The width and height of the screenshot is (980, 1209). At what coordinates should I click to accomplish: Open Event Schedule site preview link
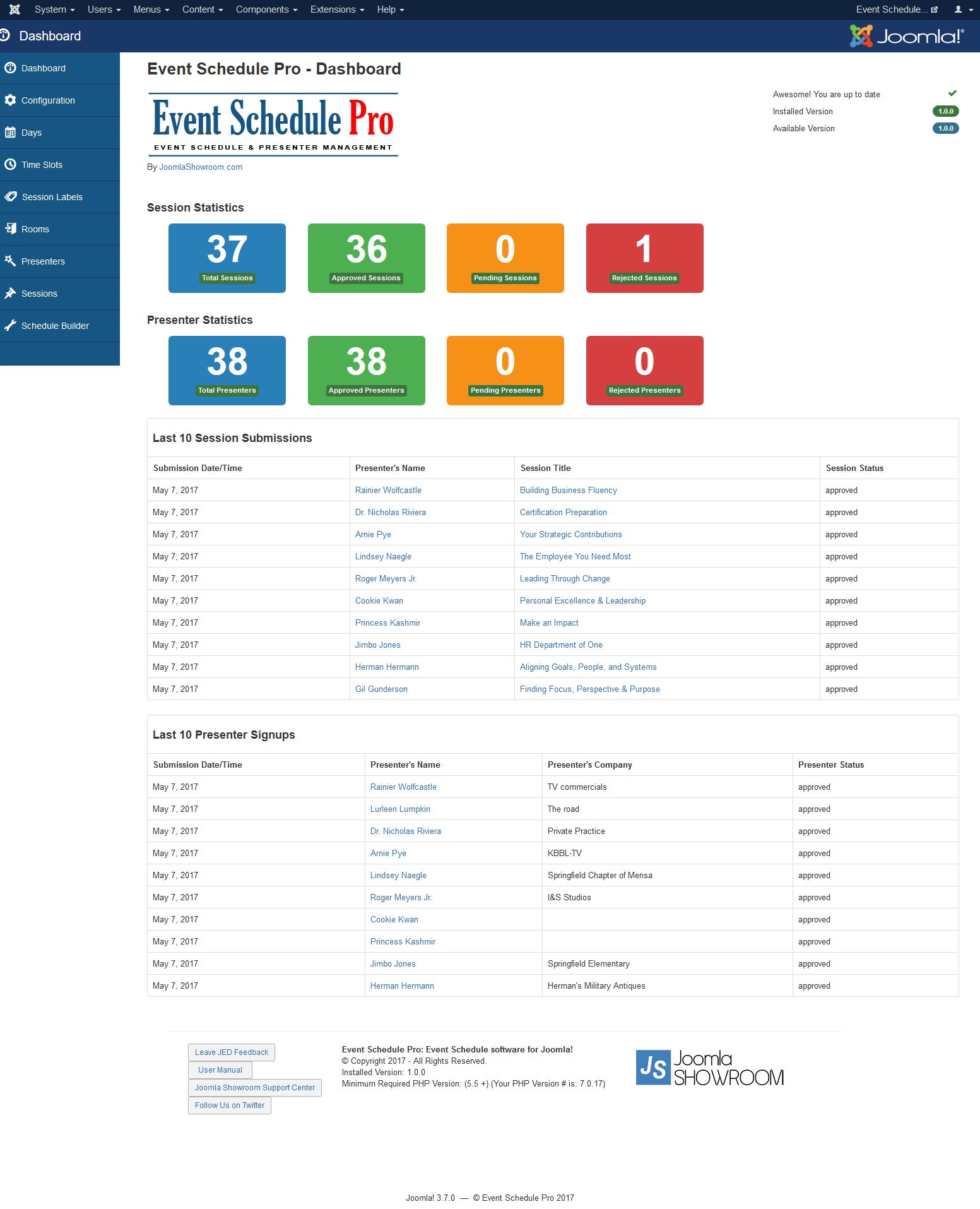tap(897, 9)
